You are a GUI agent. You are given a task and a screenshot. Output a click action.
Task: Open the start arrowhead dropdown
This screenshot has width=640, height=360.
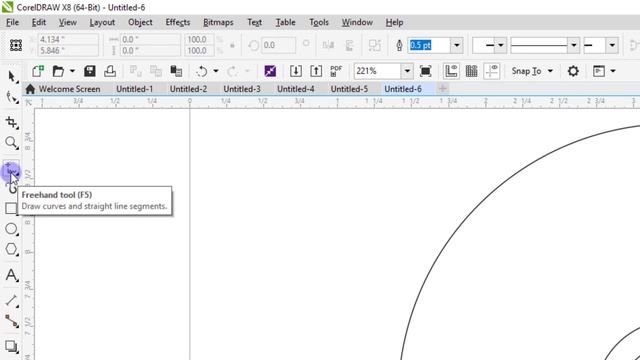(x=500, y=45)
